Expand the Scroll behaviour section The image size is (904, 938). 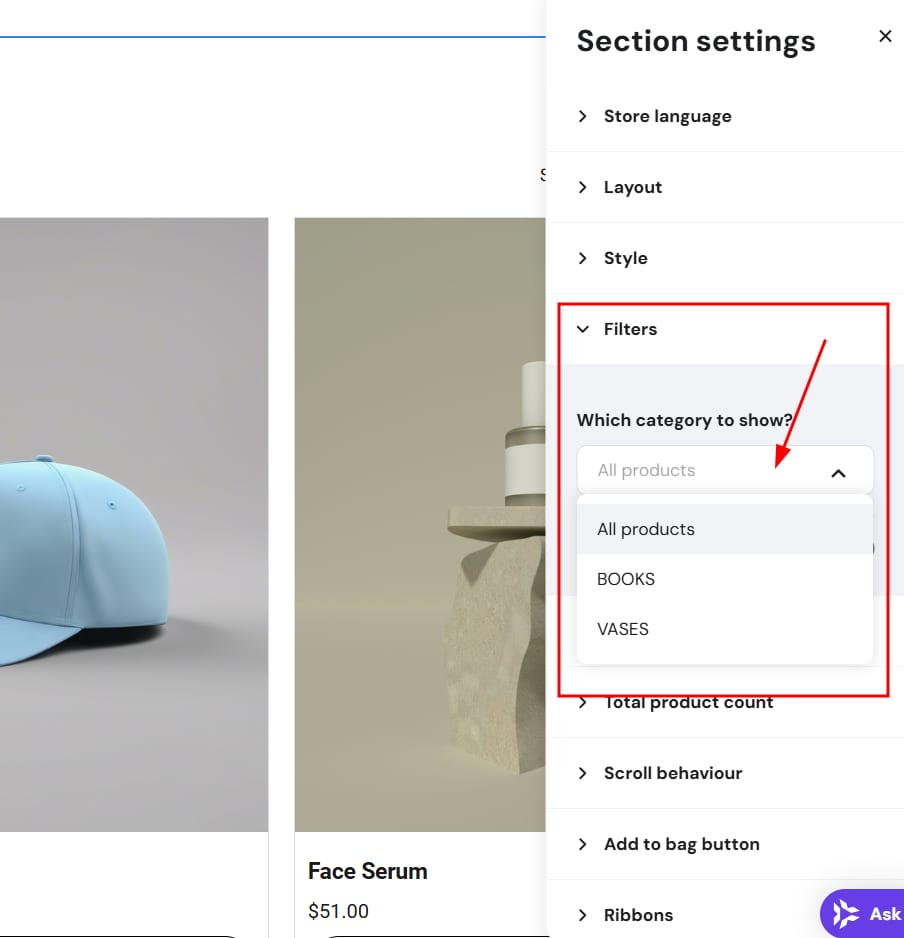pos(672,773)
